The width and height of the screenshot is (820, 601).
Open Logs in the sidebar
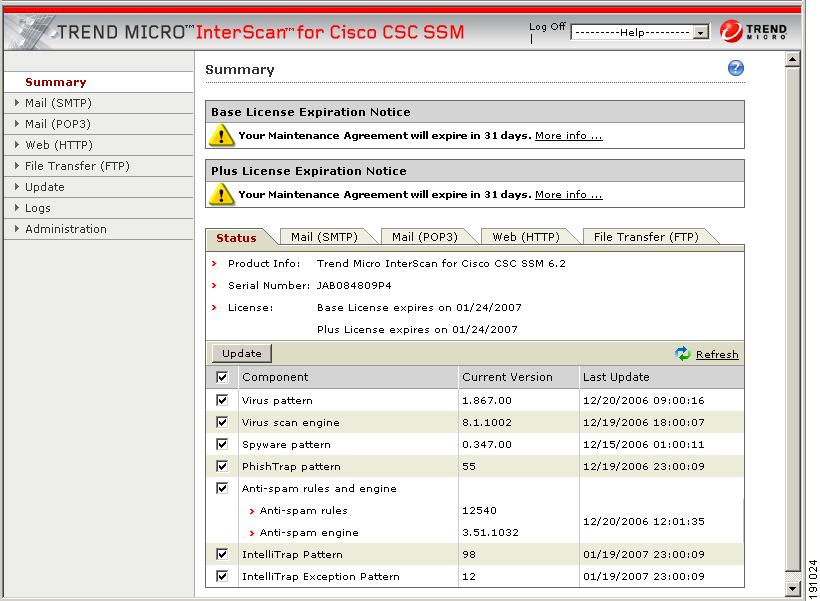(38, 208)
